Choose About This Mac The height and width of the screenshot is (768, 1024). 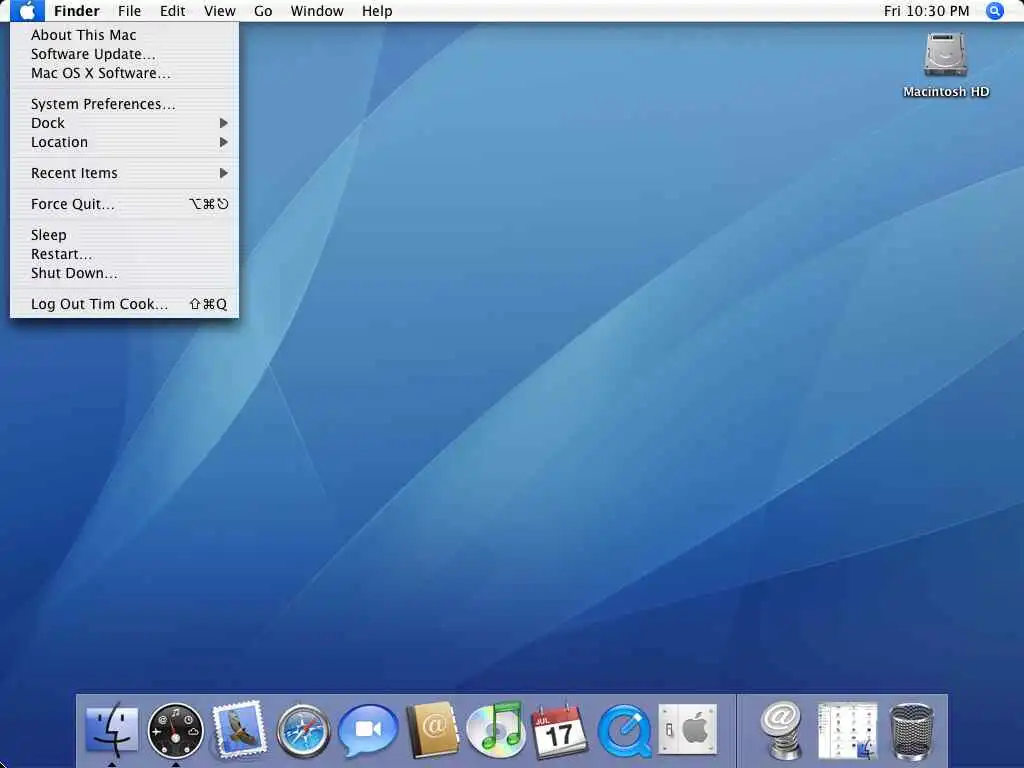(124, 35)
